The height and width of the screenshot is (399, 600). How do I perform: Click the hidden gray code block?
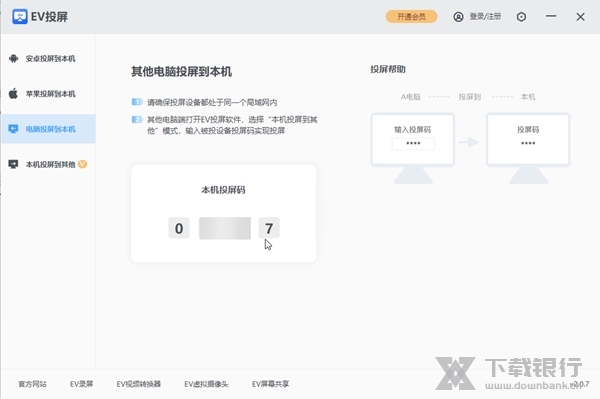pyautogui.click(x=225, y=228)
